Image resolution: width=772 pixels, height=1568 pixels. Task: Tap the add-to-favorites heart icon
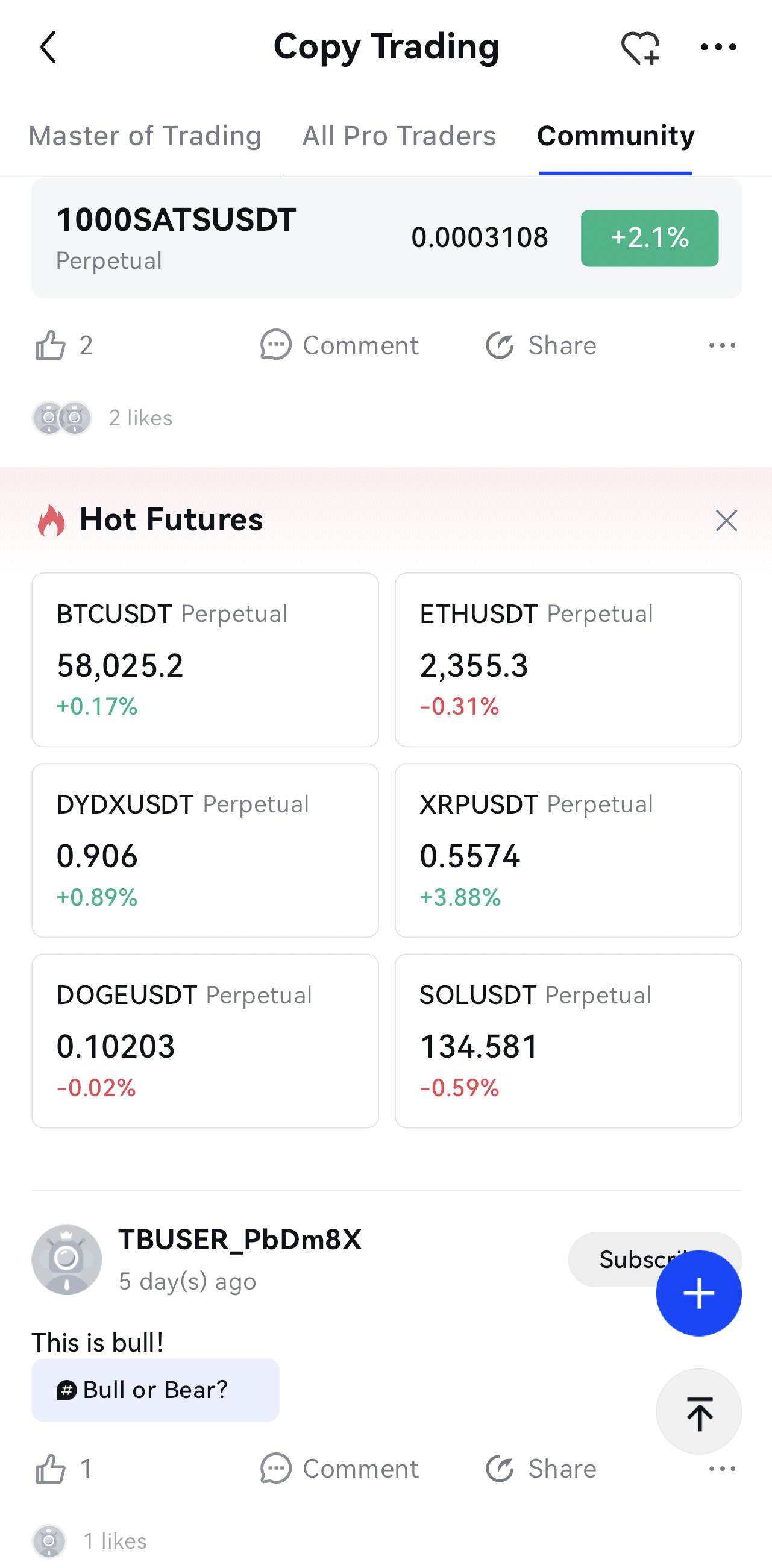coord(639,48)
